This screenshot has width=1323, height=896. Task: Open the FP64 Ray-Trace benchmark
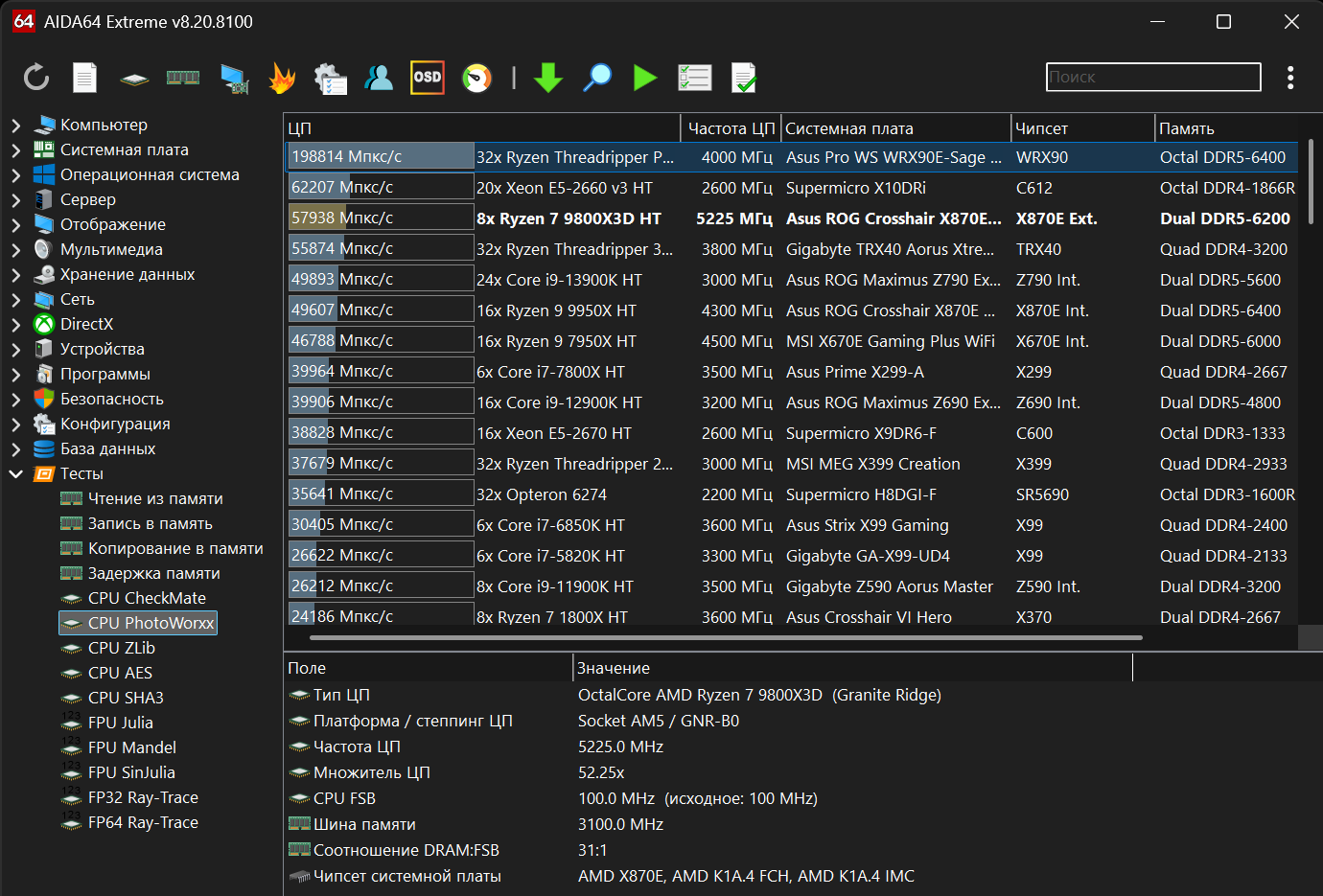143,822
